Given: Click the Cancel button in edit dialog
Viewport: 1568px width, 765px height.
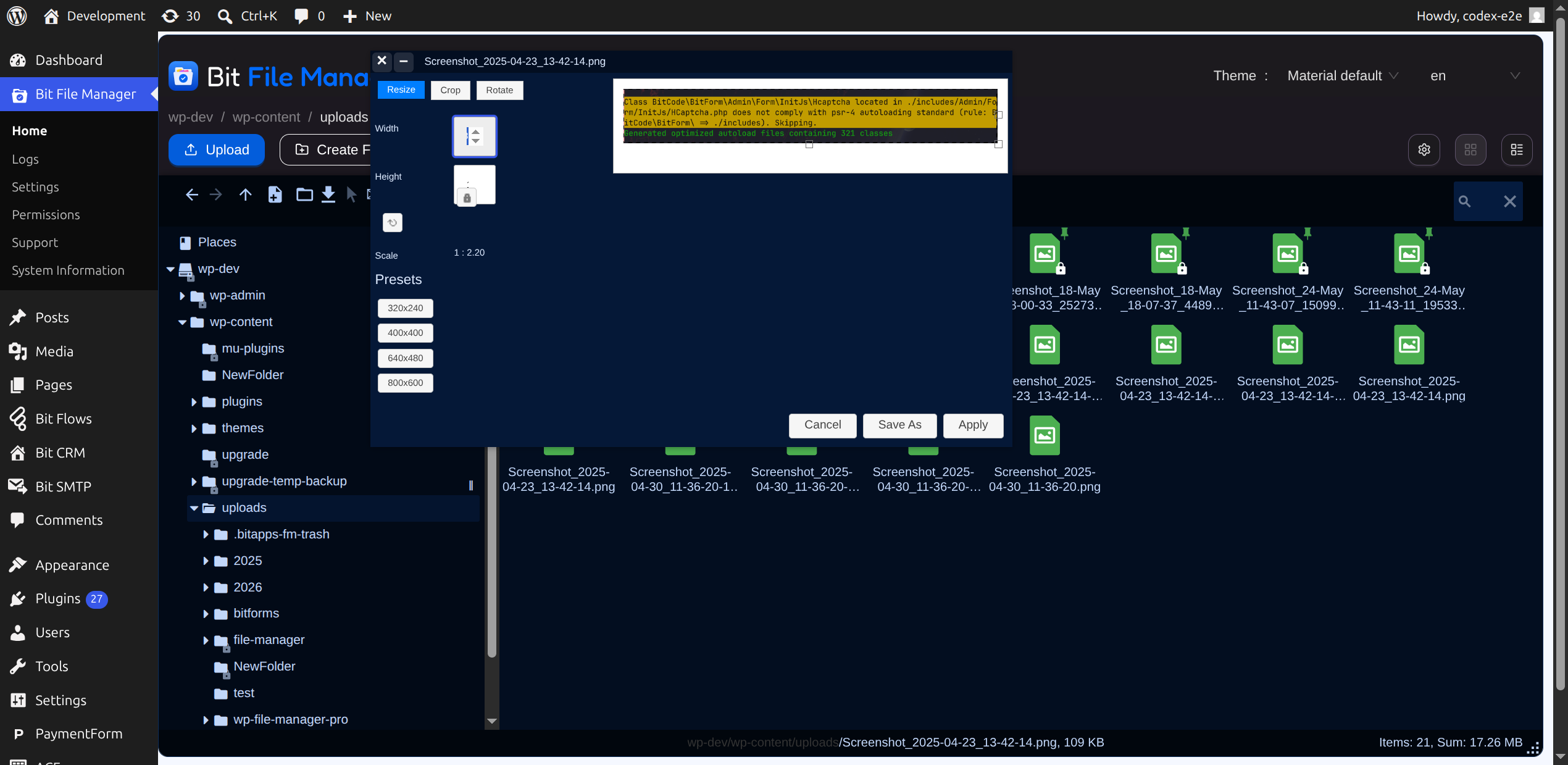Looking at the screenshot, I should tap(822, 425).
